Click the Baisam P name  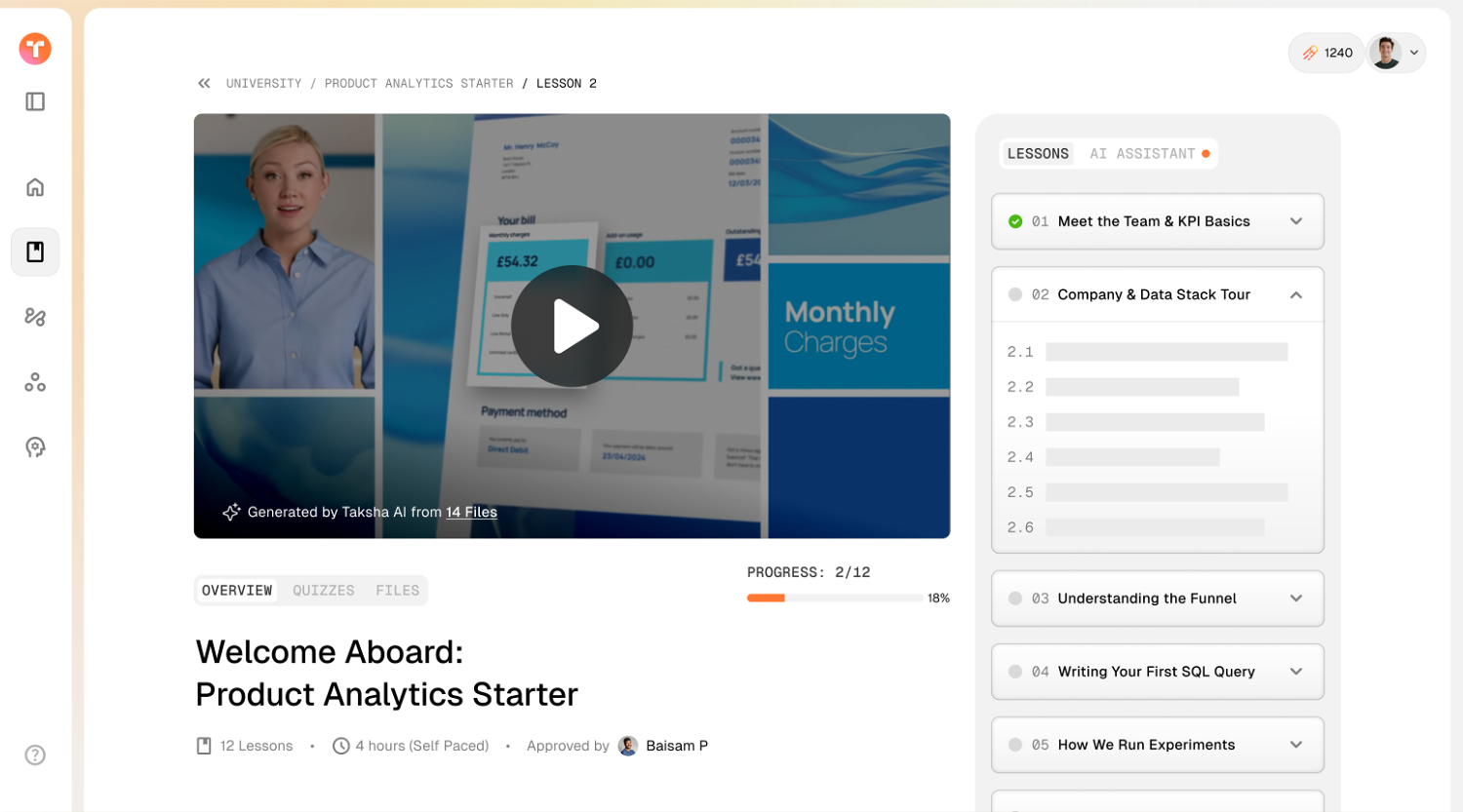pos(677,746)
